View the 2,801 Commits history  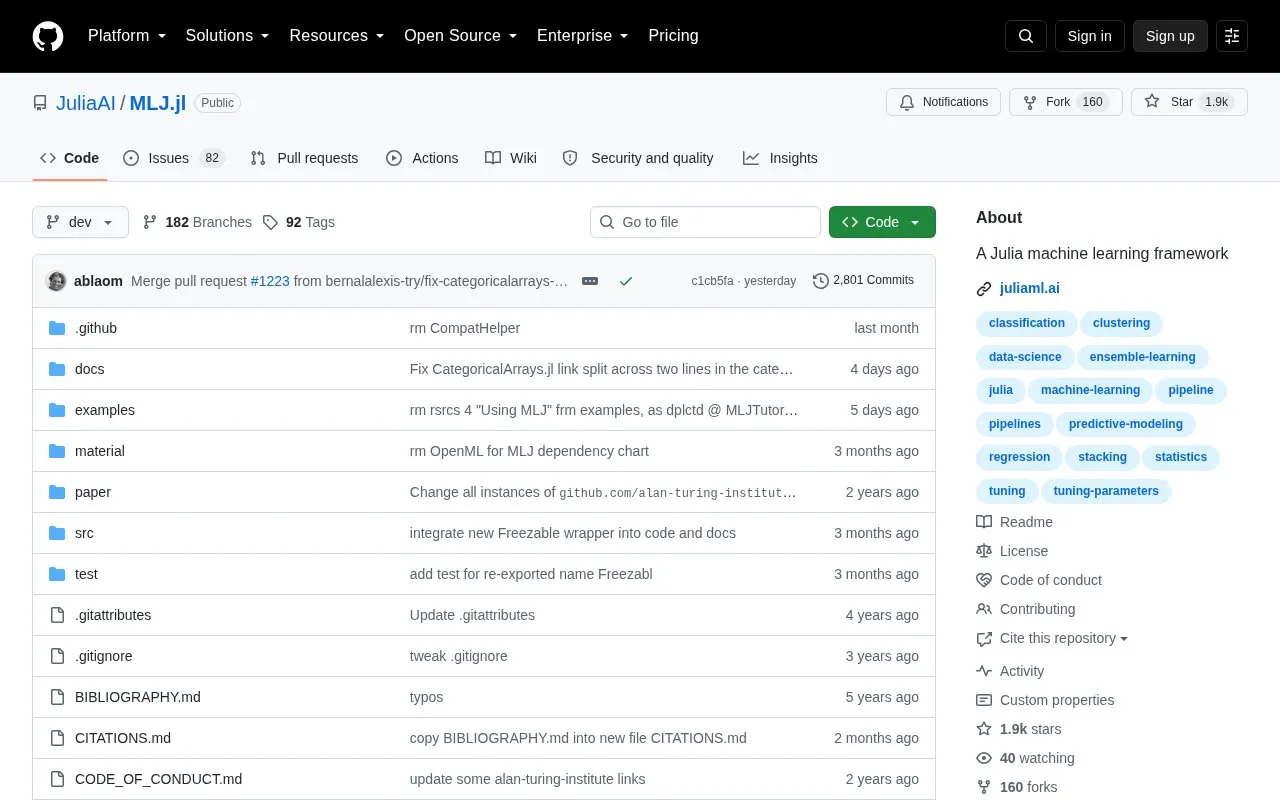[x=864, y=281]
